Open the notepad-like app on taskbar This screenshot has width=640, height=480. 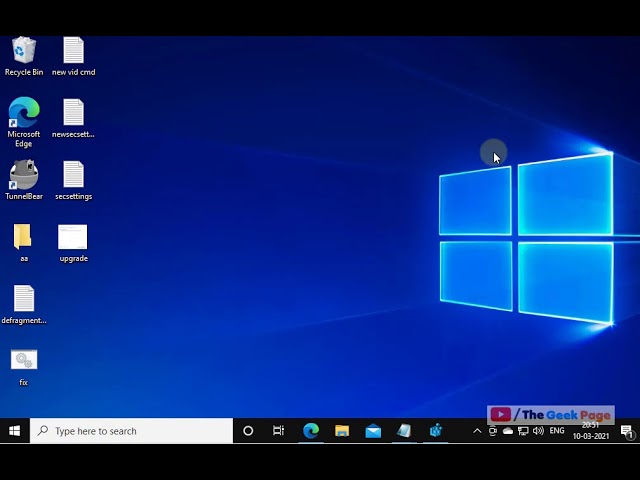point(404,431)
